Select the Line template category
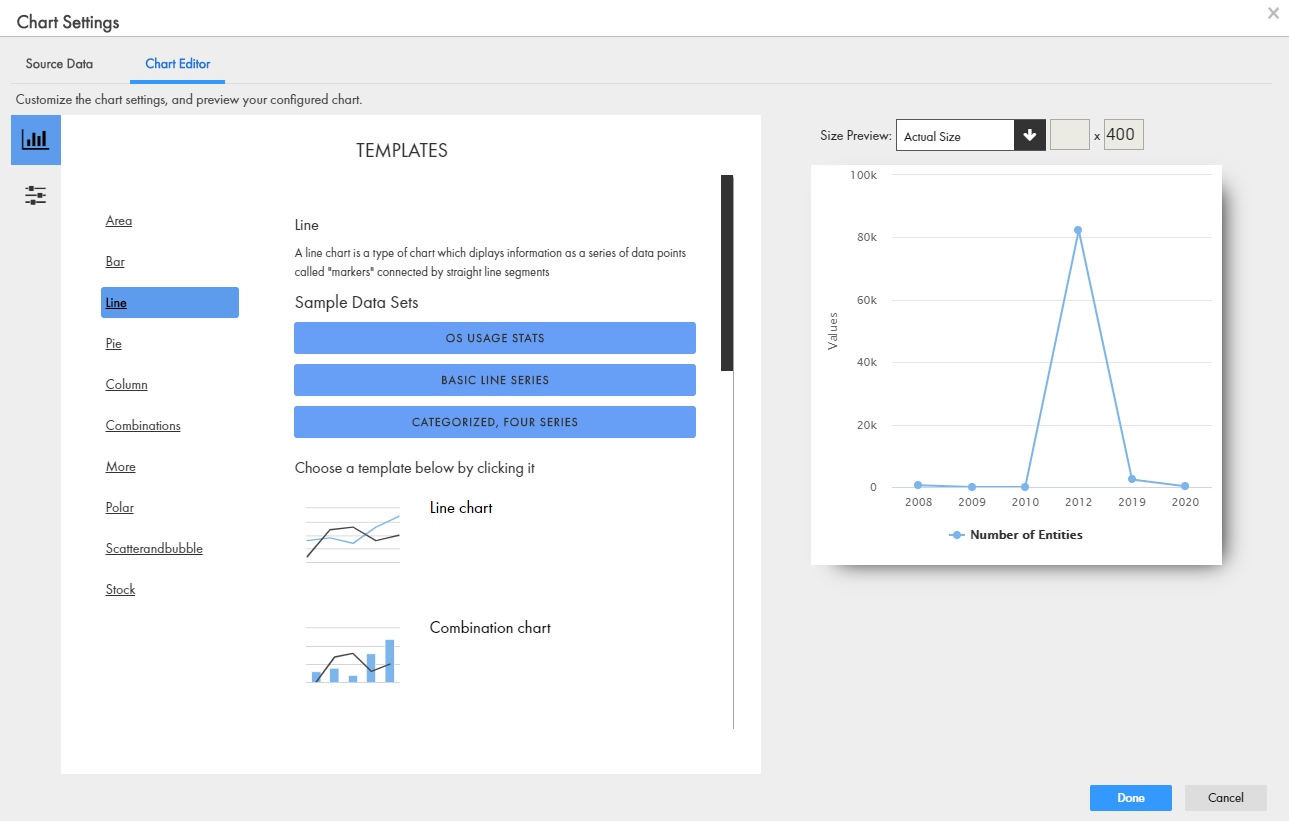 [170, 303]
